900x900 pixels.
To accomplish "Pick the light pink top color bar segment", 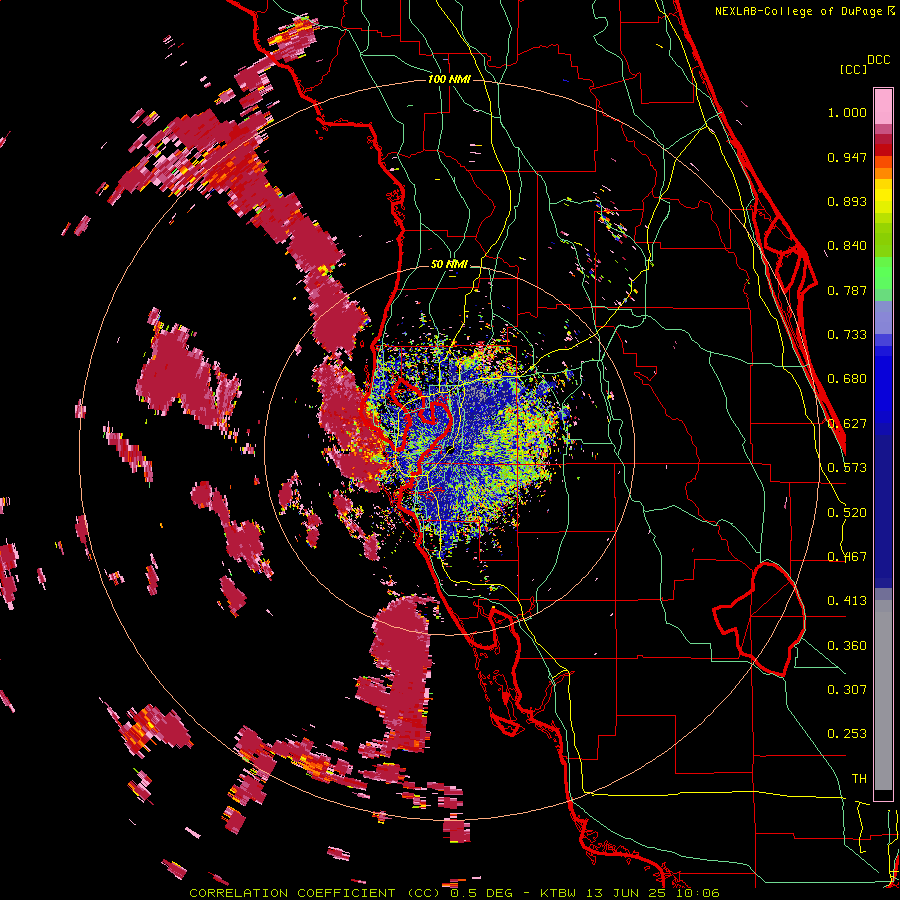I will point(883,107).
